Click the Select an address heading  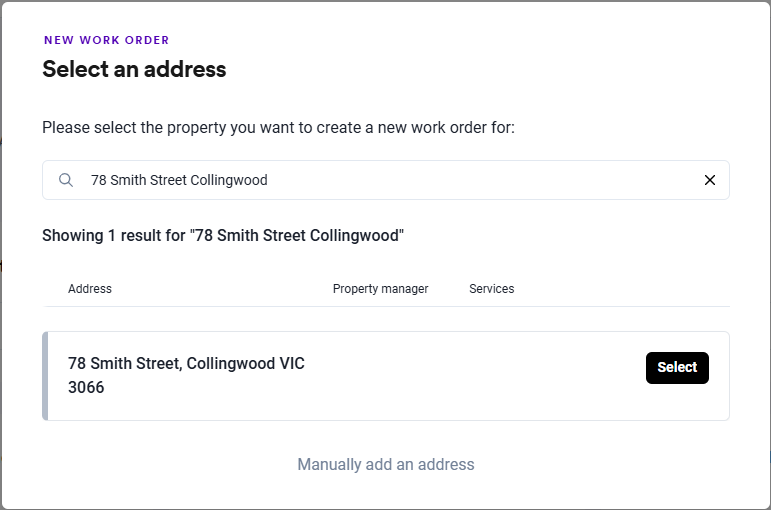click(x=134, y=69)
